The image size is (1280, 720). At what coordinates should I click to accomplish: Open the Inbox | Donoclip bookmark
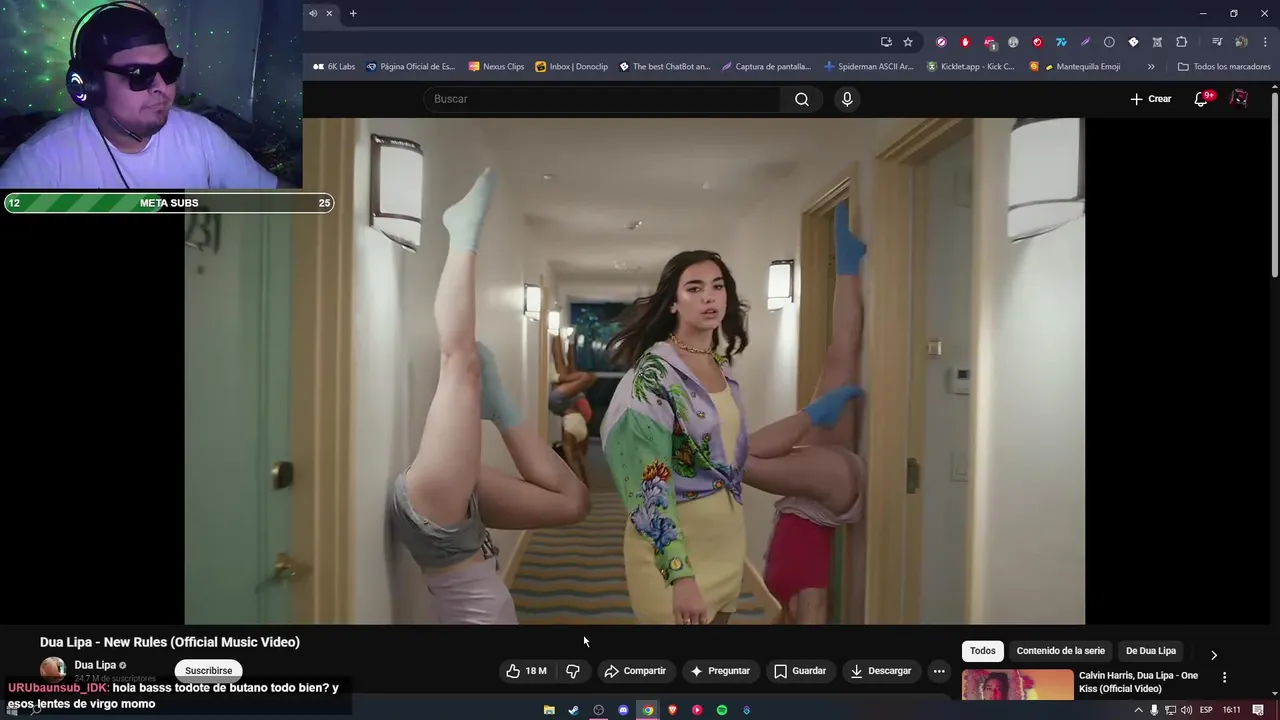(572, 67)
